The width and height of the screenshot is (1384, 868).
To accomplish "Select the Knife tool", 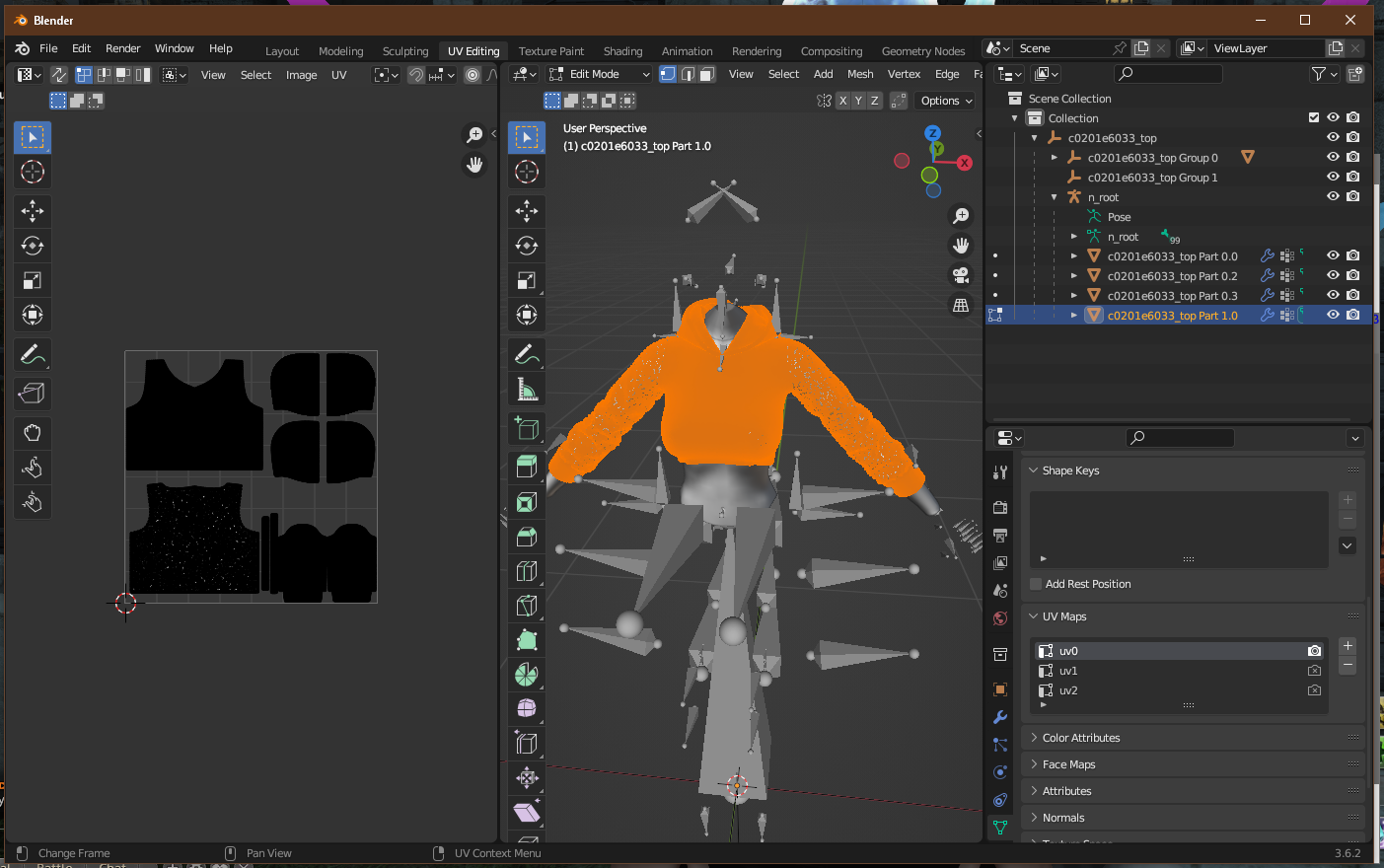I will click(x=527, y=606).
